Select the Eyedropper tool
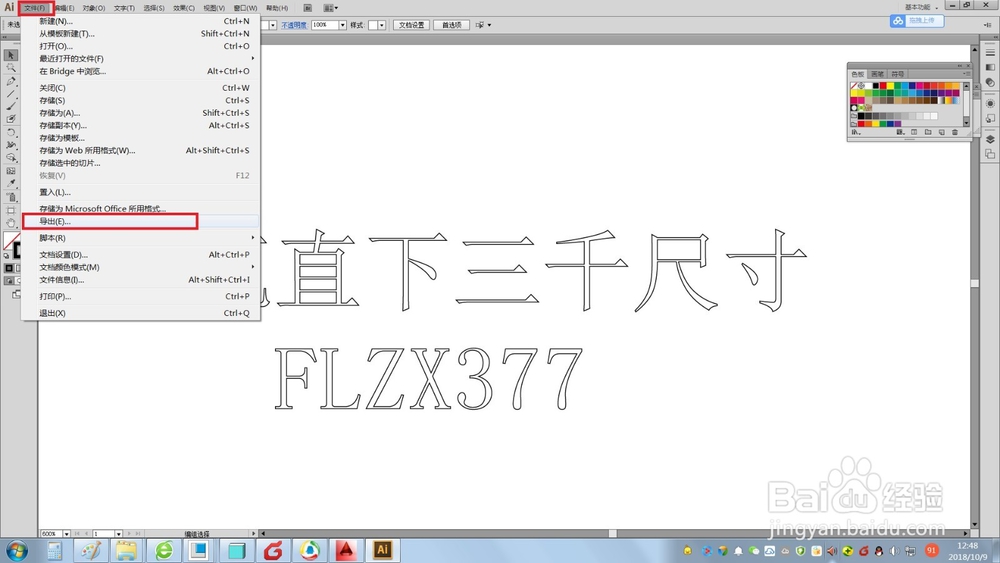The height and width of the screenshot is (563, 1000). point(11,184)
